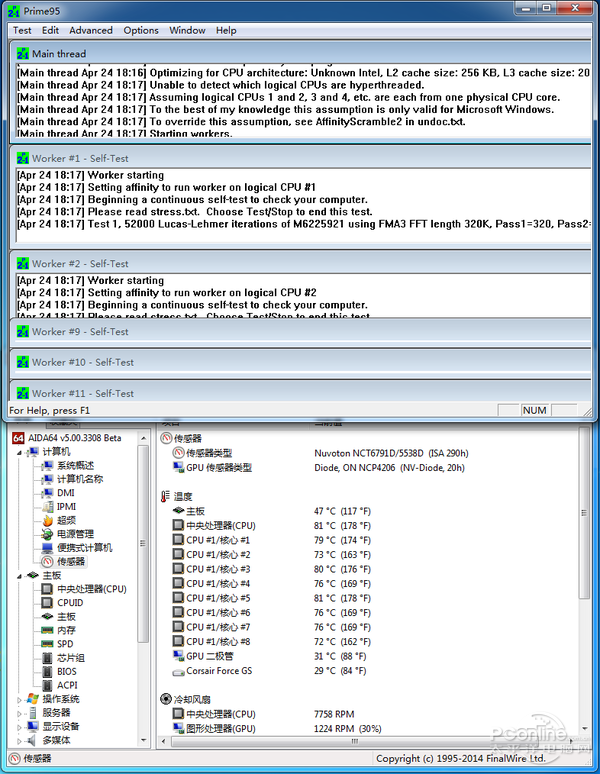The image size is (600, 774).
Task: Open the Options menu in Prime95
Action: [x=141, y=30]
